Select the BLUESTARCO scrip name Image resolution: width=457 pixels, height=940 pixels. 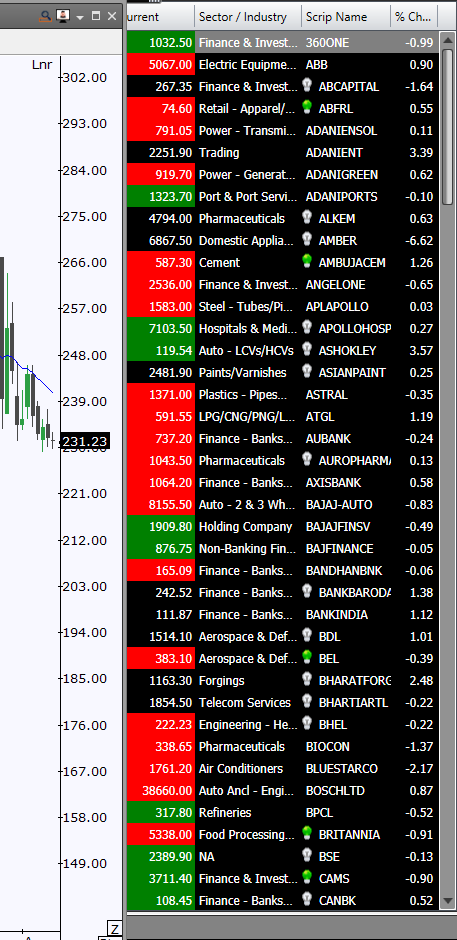pos(342,768)
